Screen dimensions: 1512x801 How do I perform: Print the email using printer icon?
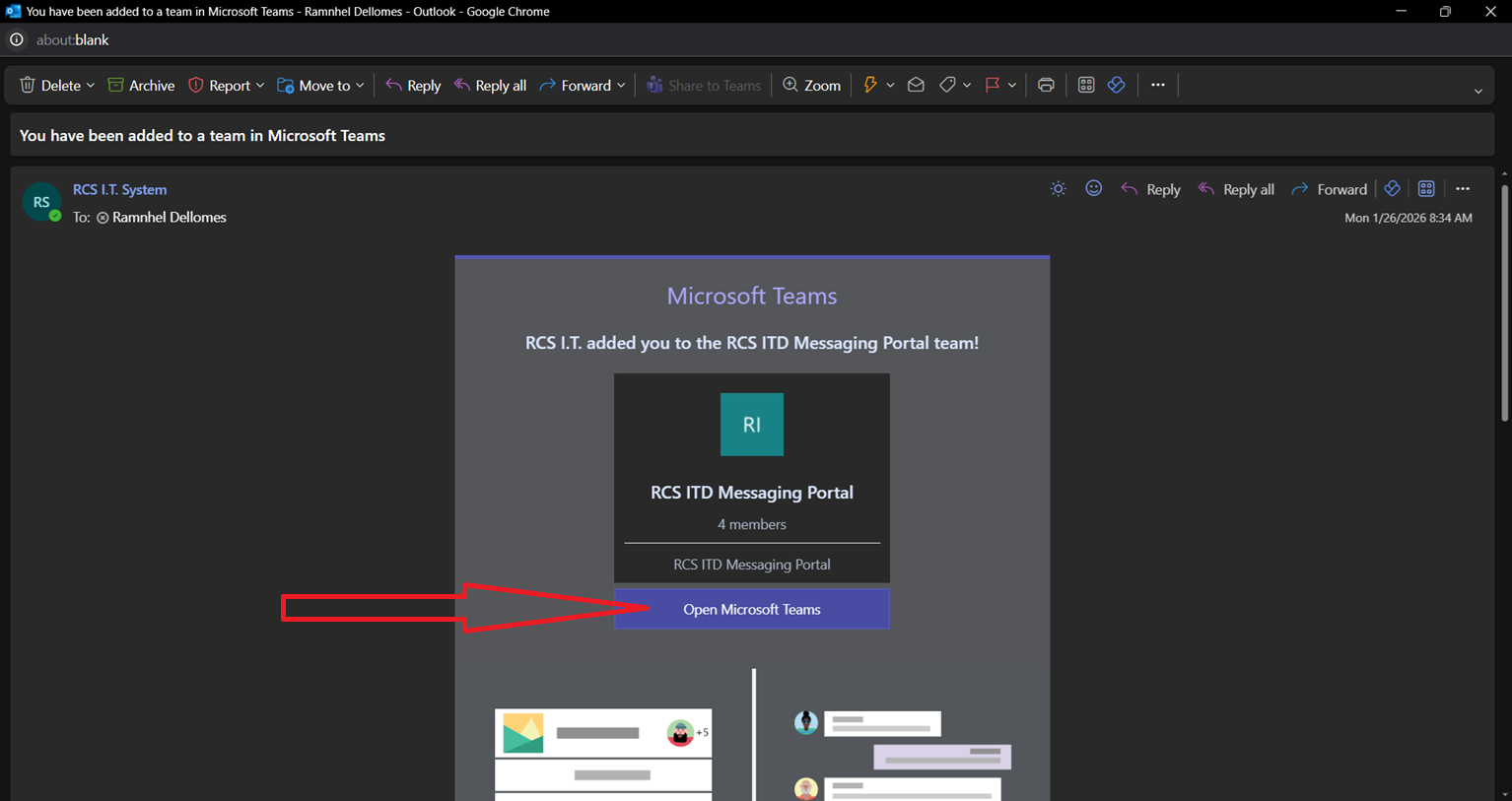(x=1046, y=85)
